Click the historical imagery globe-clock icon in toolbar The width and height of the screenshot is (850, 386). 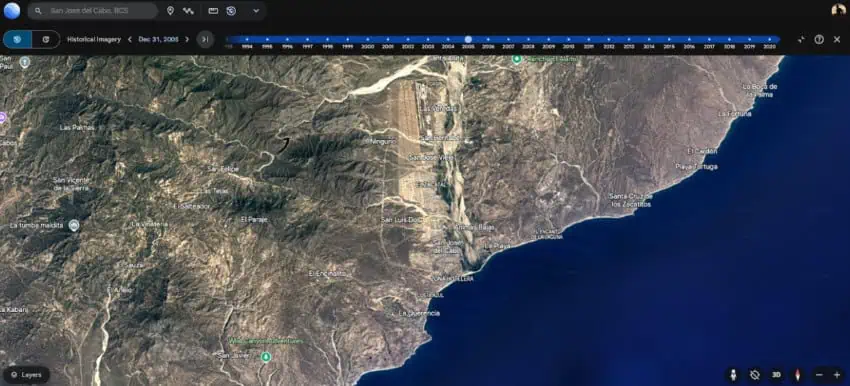click(x=231, y=11)
